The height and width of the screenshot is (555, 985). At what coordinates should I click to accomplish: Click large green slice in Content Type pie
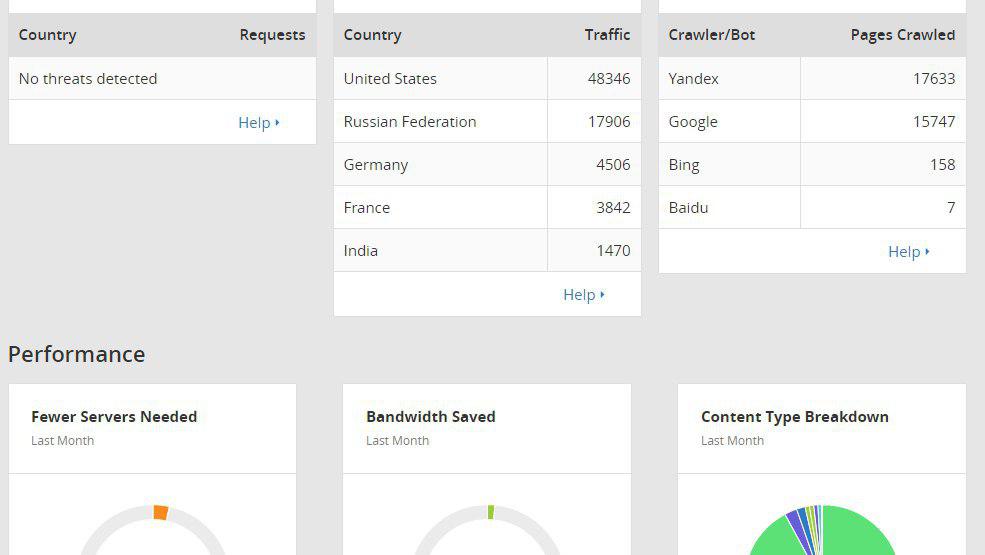pyautogui.click(x=860, y=535)
